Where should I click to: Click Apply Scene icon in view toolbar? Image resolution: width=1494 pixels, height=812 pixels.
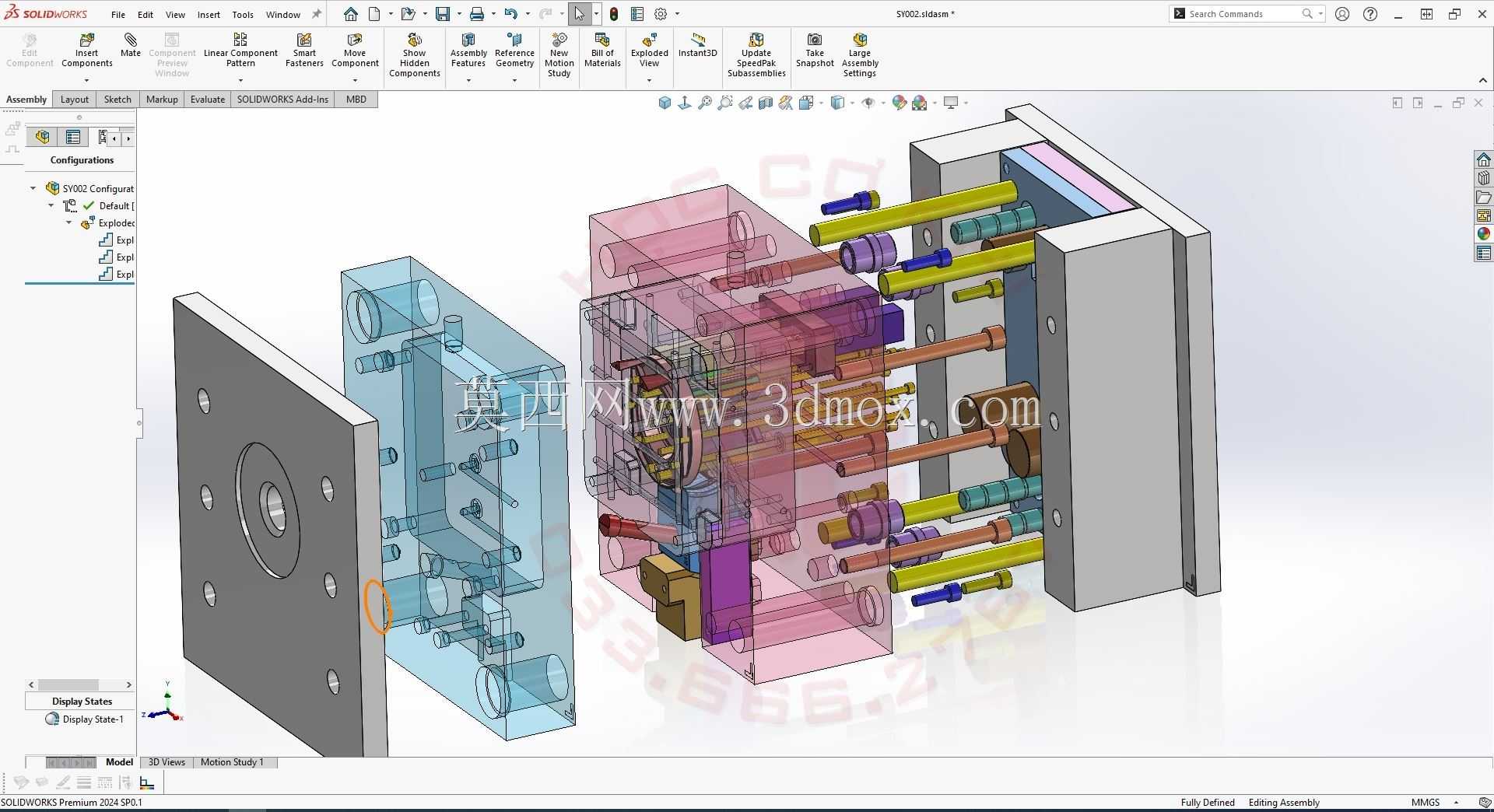[x=920, y=103]
